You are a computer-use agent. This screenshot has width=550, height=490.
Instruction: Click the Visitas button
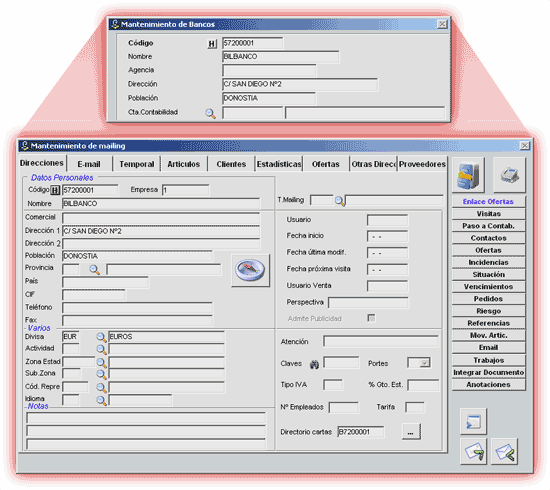pos(488,214)
